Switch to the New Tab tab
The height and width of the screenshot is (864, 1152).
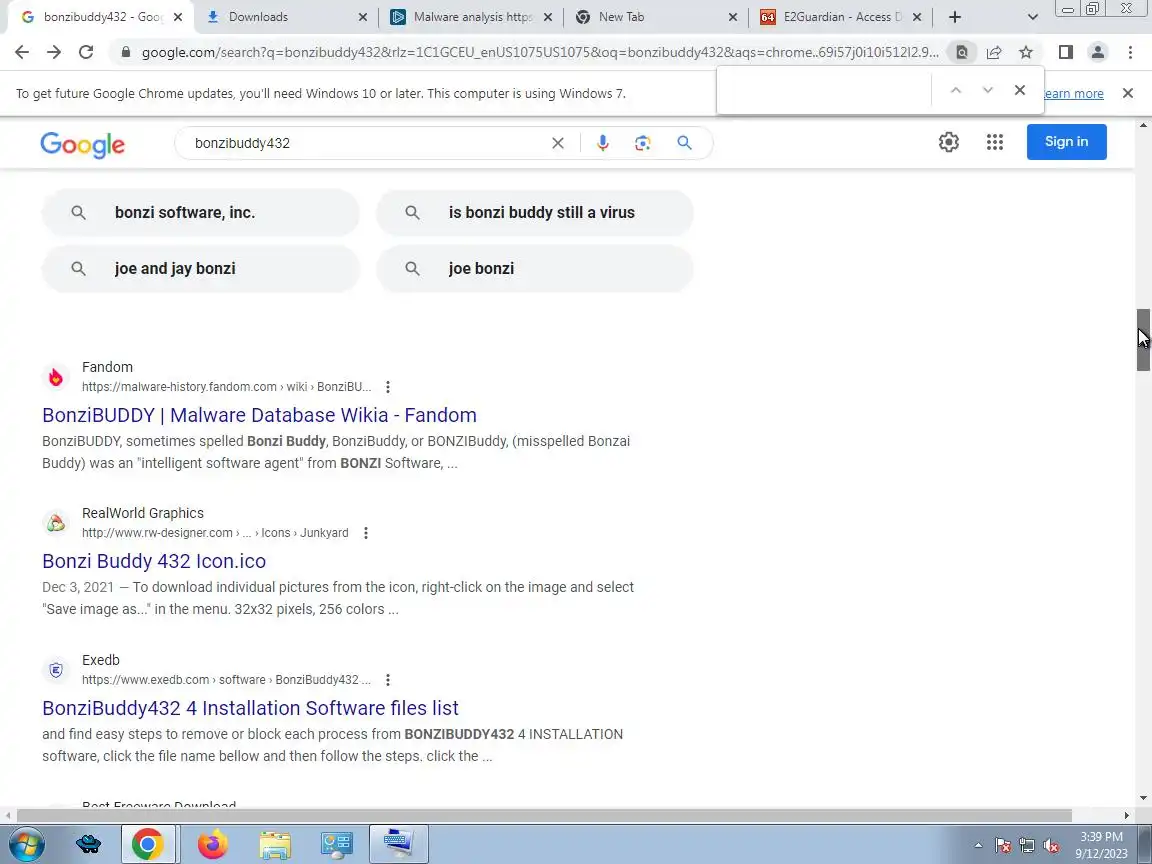pyautogui.click(x=656, y=17)
